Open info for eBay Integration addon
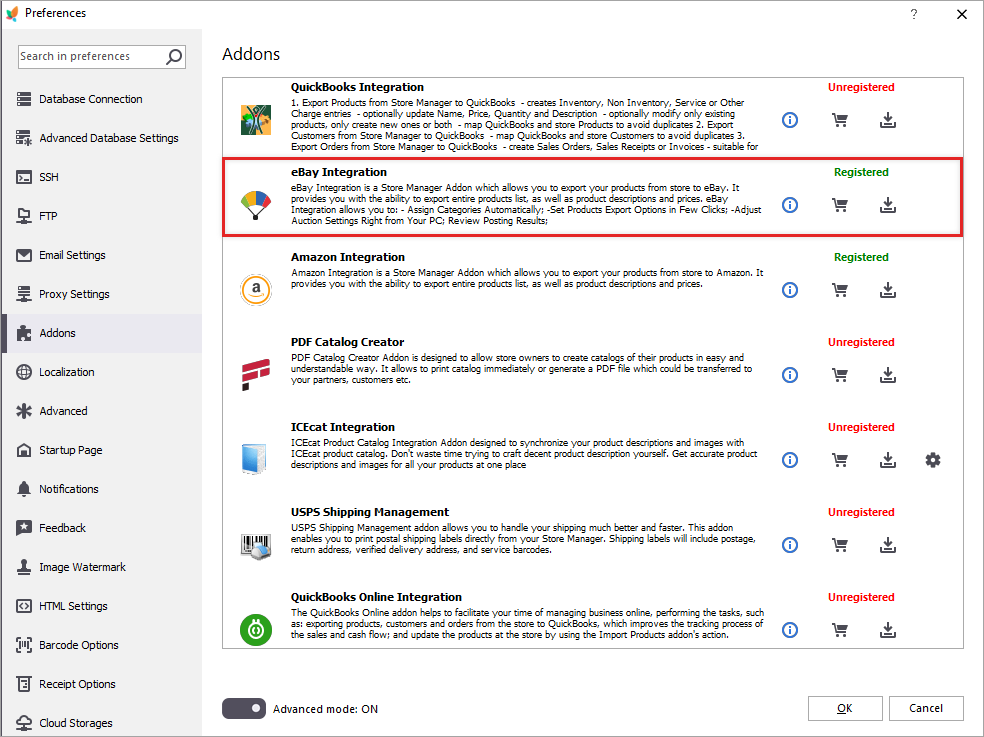Screen dimensions: 984x737 coord(789,205)
